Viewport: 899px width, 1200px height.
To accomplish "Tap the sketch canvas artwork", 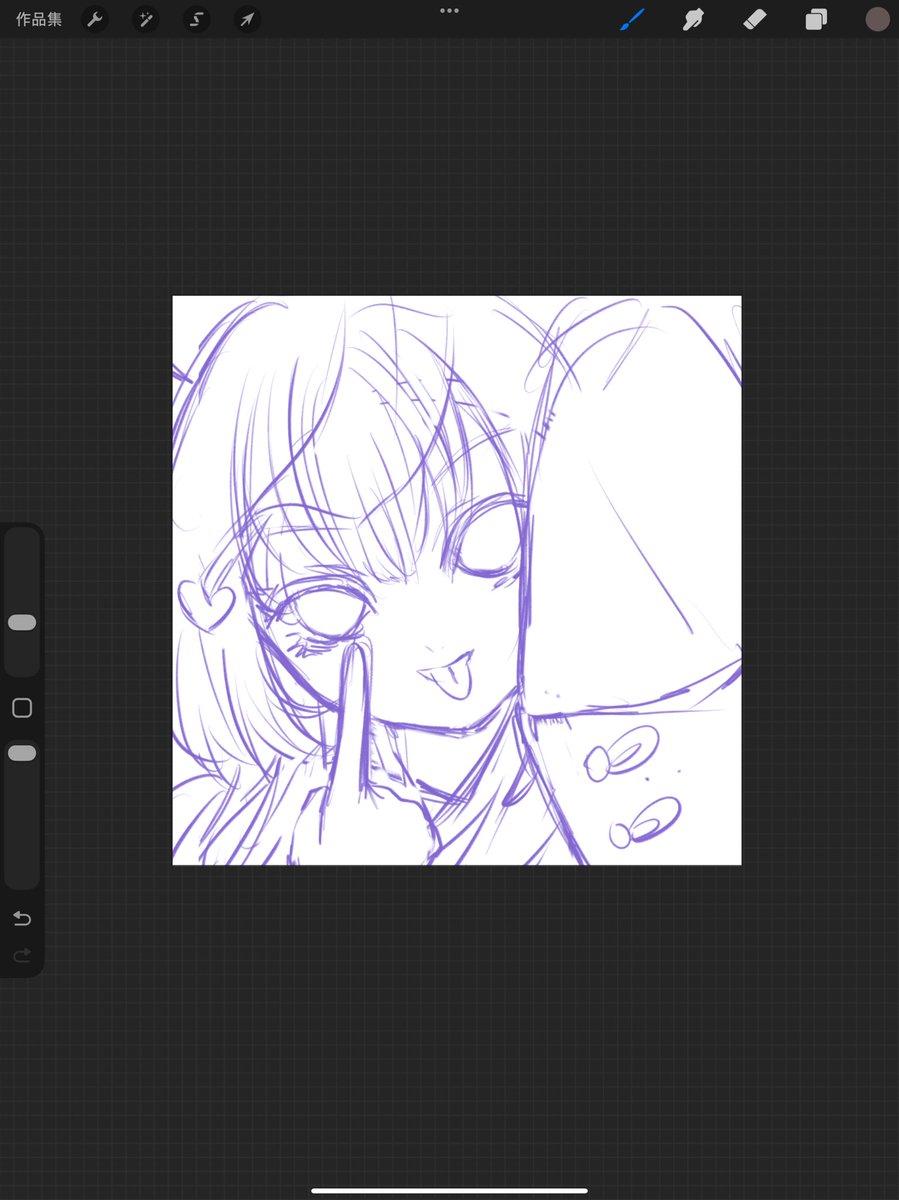I will (x=457, y=580).
